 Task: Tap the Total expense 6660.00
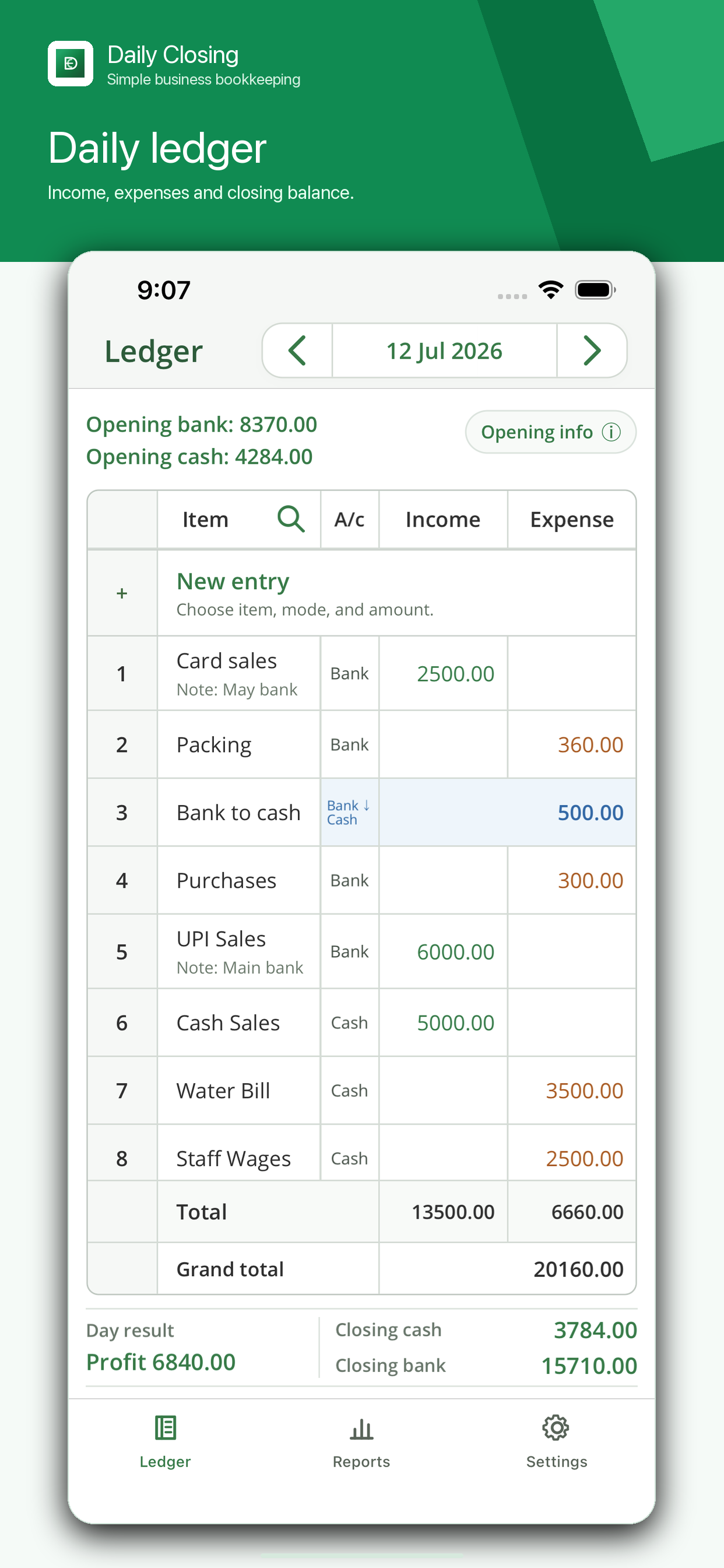pyautogui.click(x=587, y=1212)
